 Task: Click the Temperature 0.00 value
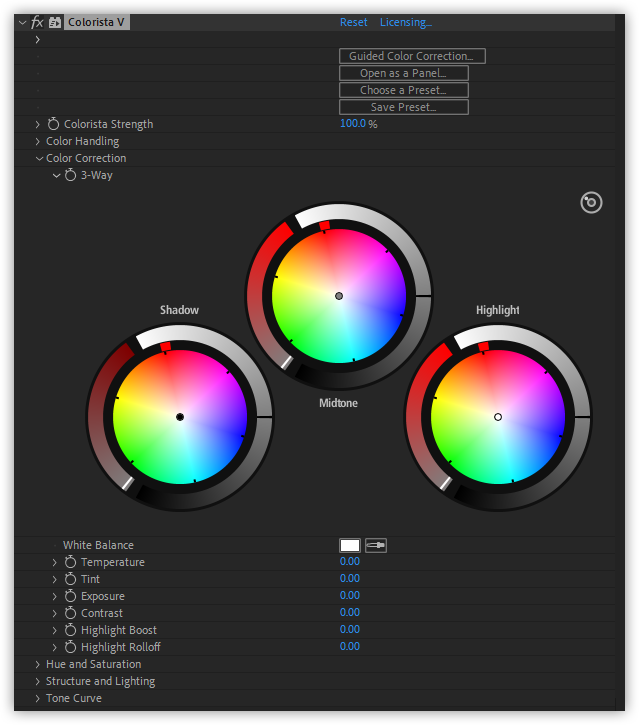(x=350, y=561)
